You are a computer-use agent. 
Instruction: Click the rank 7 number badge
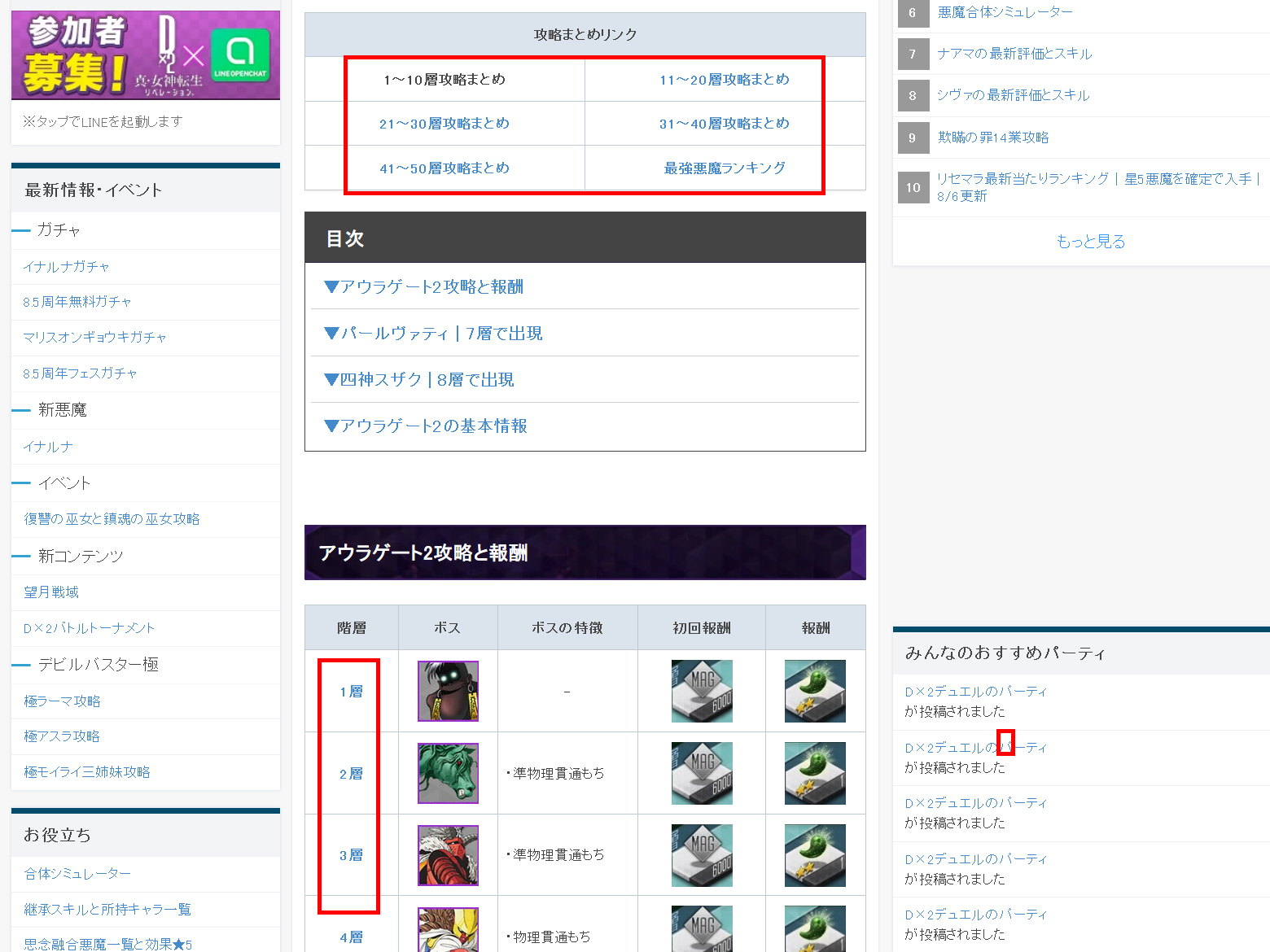point(913,54)
